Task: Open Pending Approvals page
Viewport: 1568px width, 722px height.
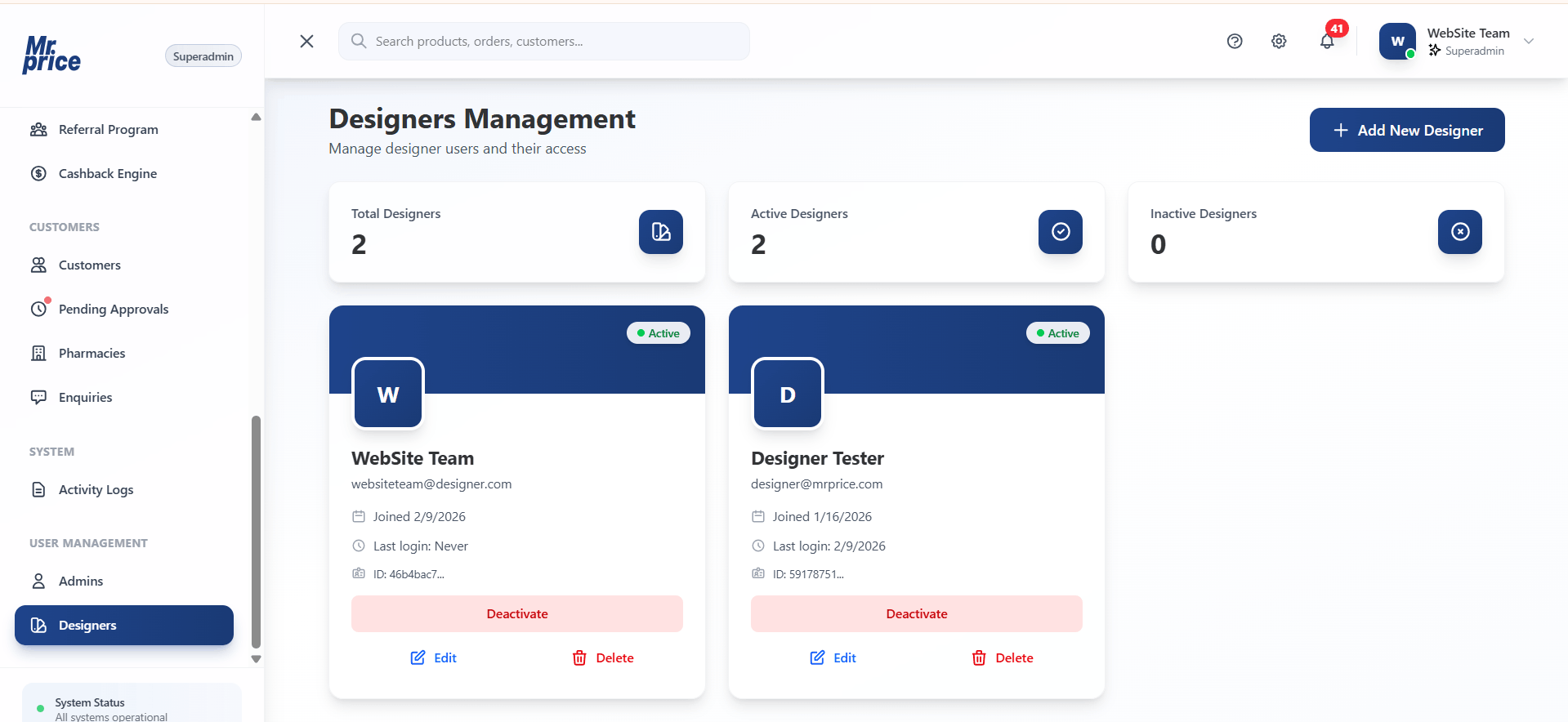Action: [124, 309]
